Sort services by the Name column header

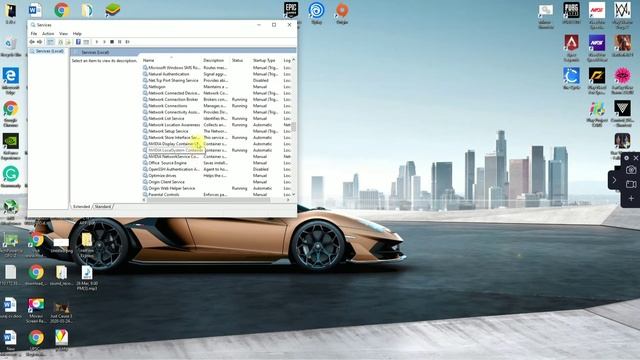pyautogui.click(x=171, y=60)
